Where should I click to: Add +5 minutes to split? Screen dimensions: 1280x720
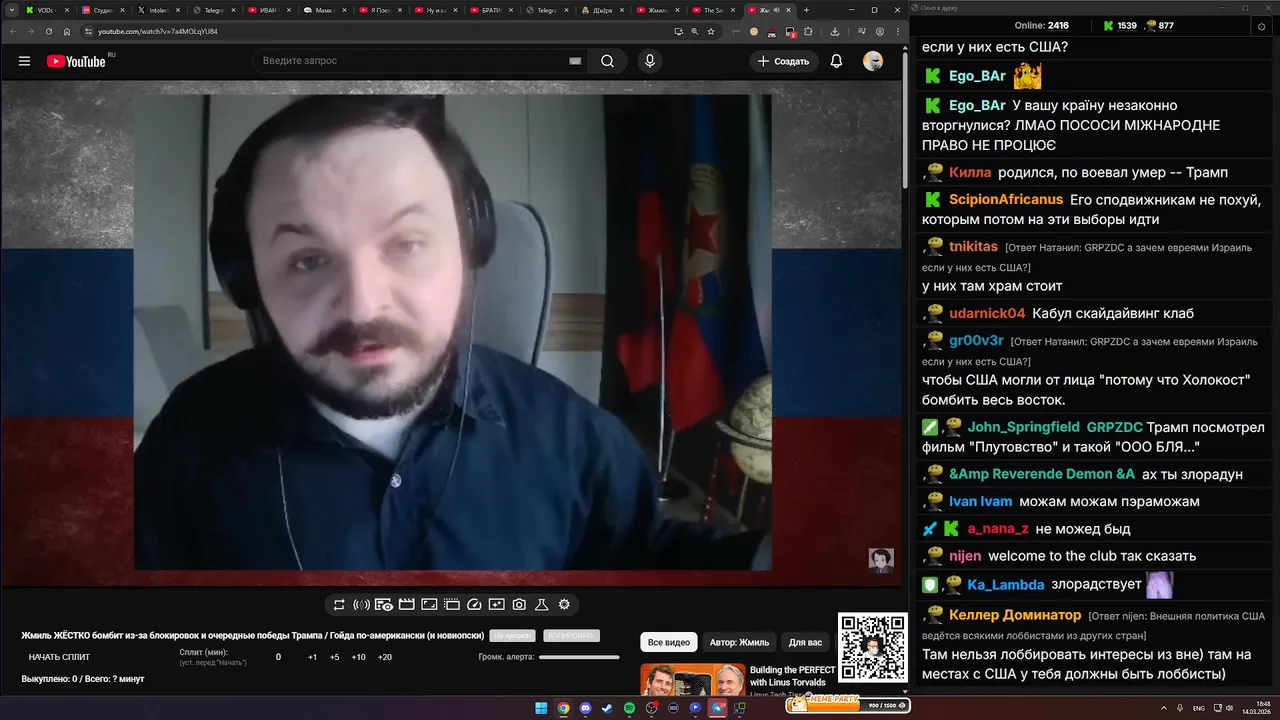click(x=334, y=657)
